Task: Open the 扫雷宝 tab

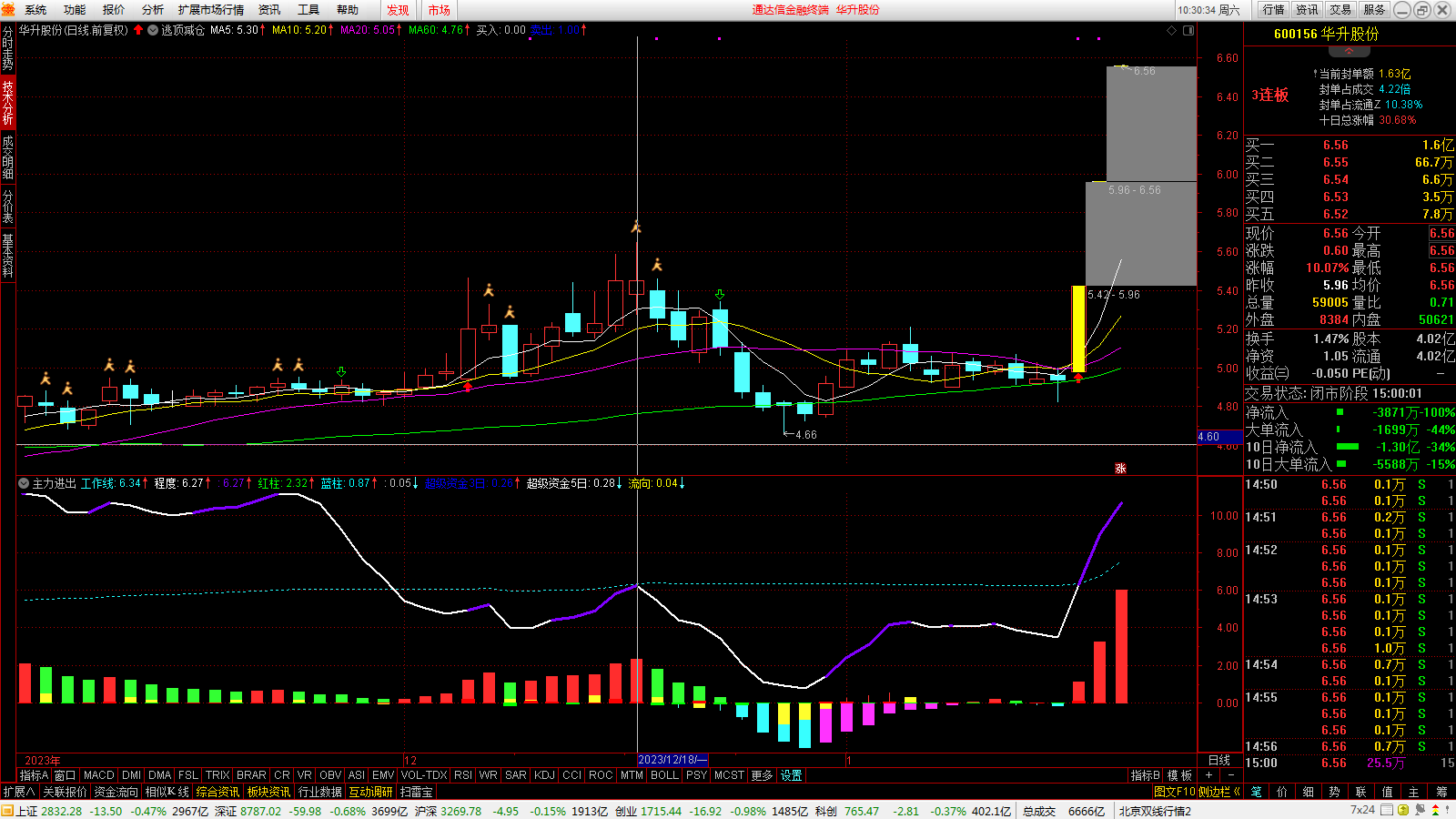Action: coord(417,792)
